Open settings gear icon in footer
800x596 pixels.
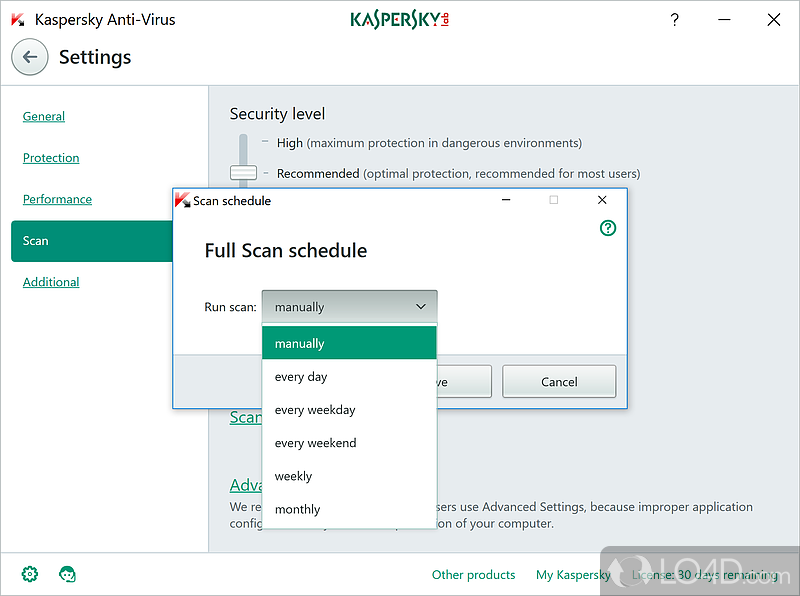point(30,574)
